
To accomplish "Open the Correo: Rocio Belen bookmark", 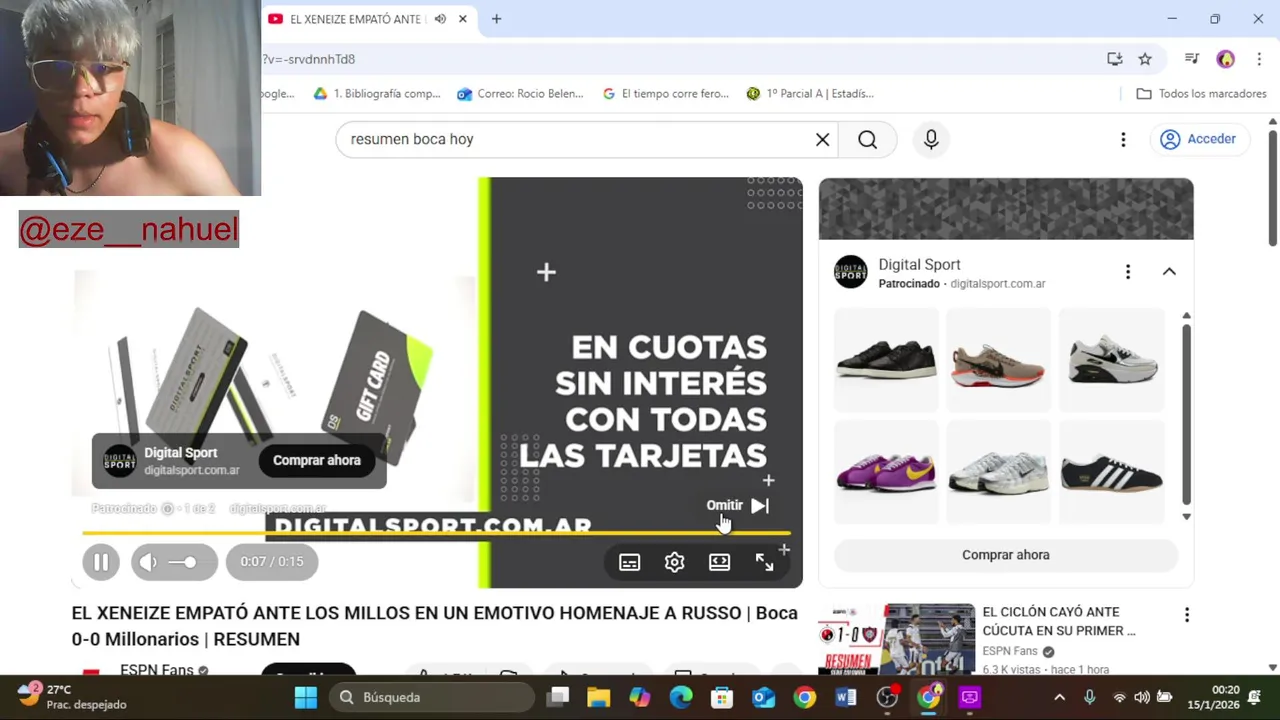I will point(520,94).
